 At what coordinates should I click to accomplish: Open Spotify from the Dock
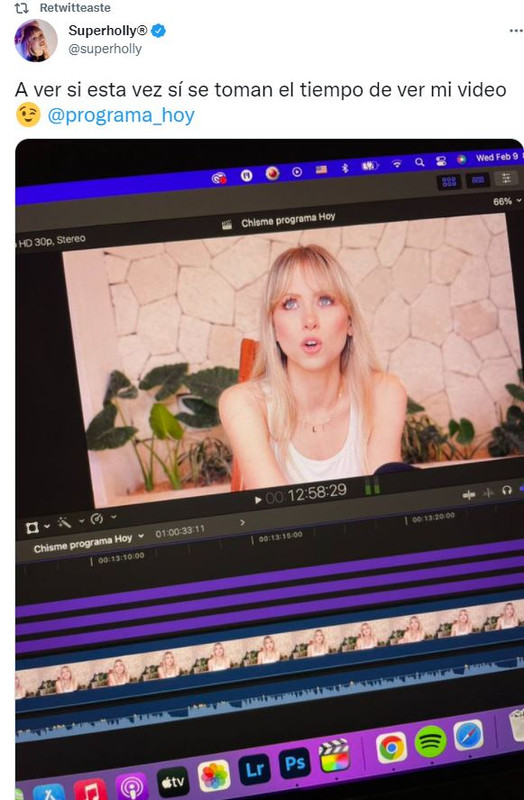click(x=430, y=741)
